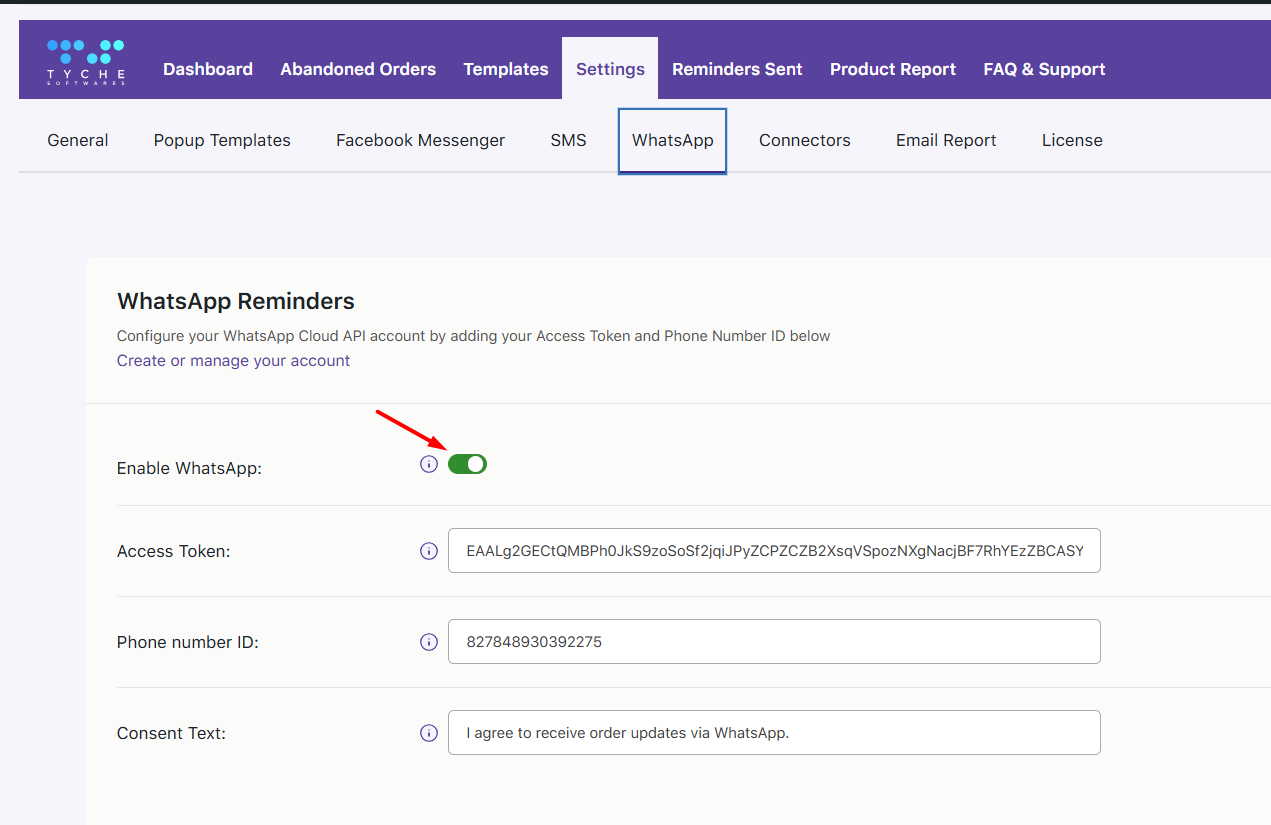Screen dimensions: 1271x825
Task: Open the Templates tab
Action: [506, 69]
